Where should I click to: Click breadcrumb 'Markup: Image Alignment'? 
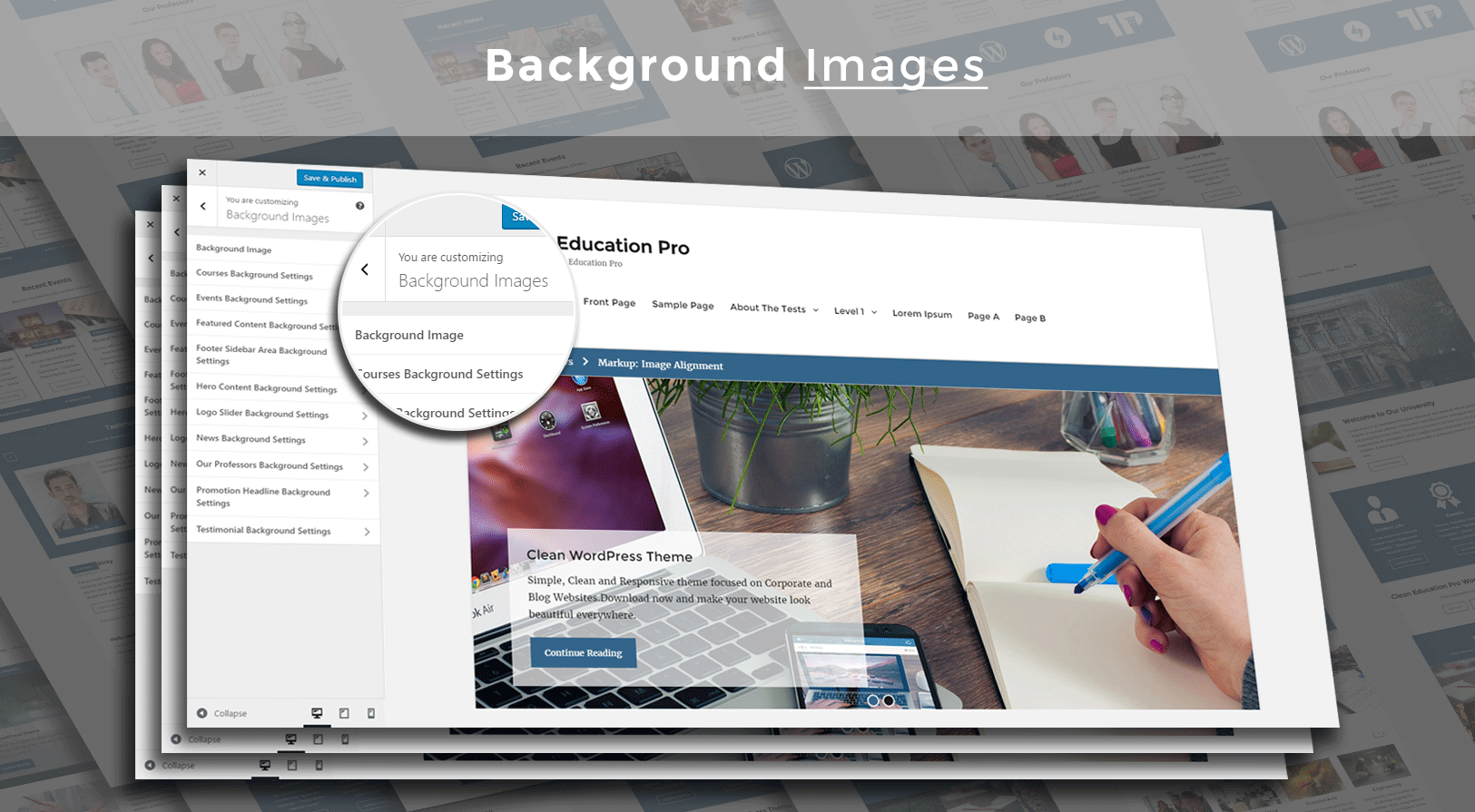660,364
